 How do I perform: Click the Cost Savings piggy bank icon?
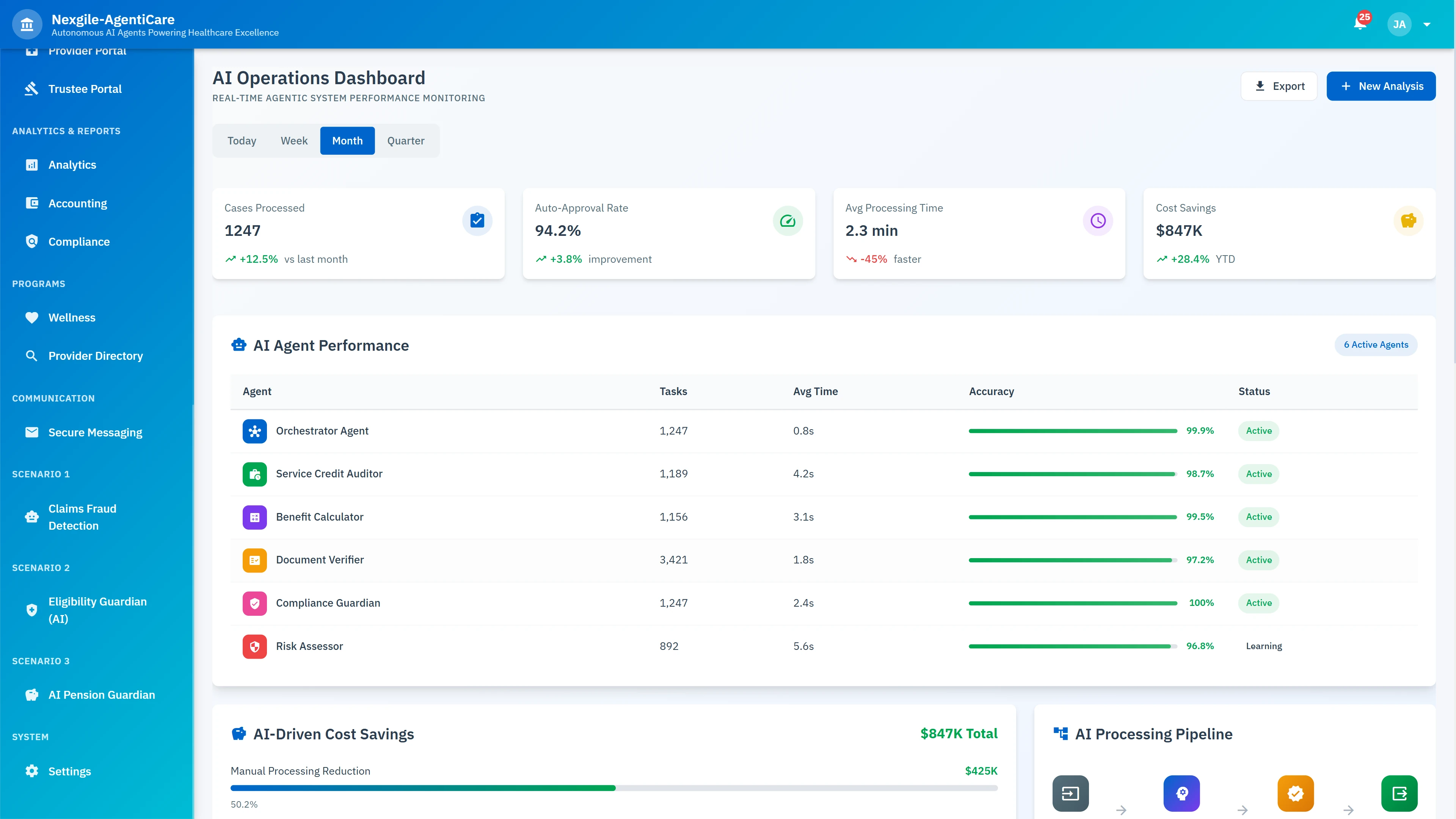click(1408, 220)
